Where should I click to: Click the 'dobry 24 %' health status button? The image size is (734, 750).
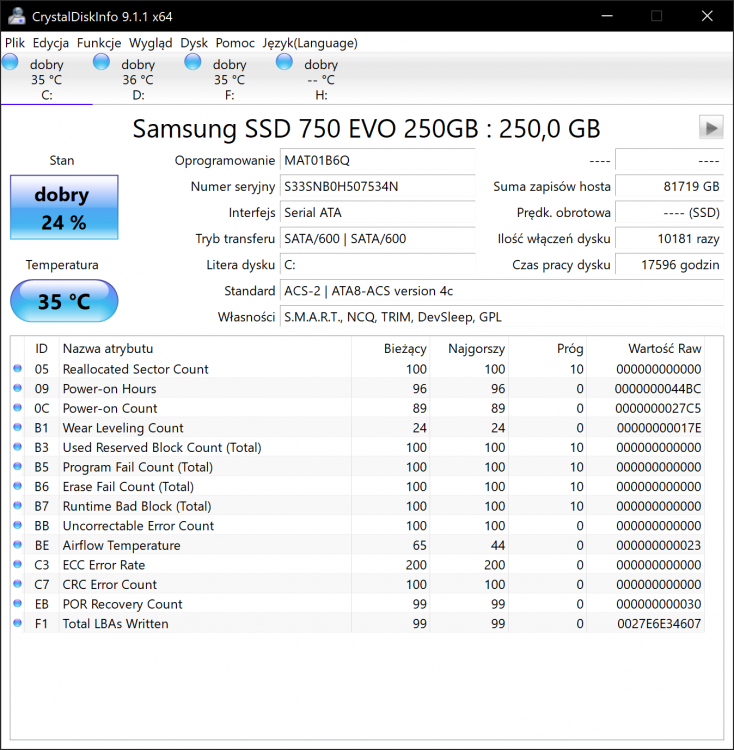click(64, 208)
